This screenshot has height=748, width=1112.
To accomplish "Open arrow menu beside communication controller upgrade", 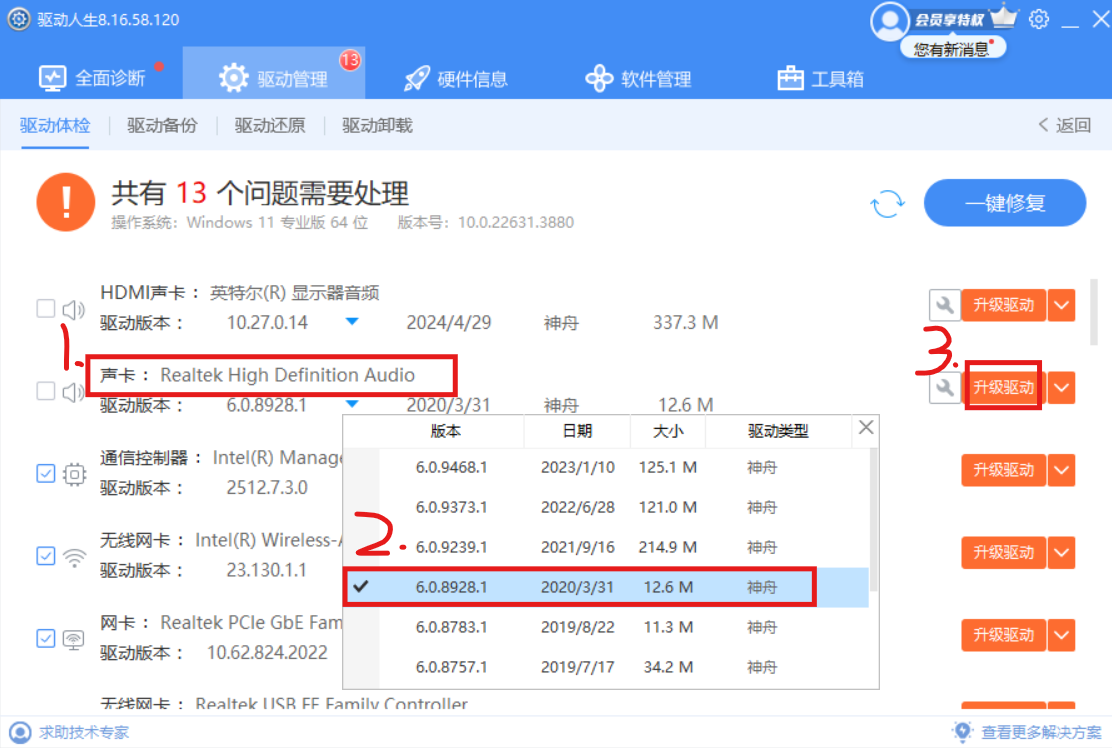I will (x=1062, y=470).
